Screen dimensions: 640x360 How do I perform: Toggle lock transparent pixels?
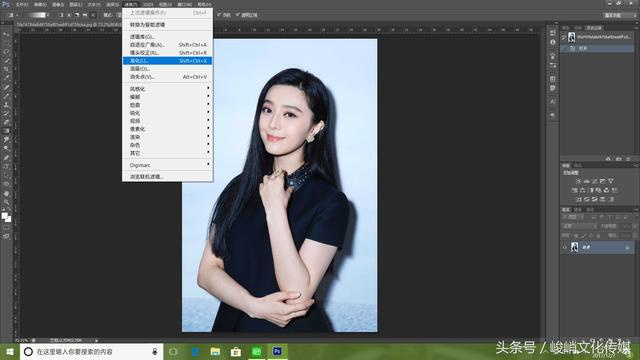[576, 236]
